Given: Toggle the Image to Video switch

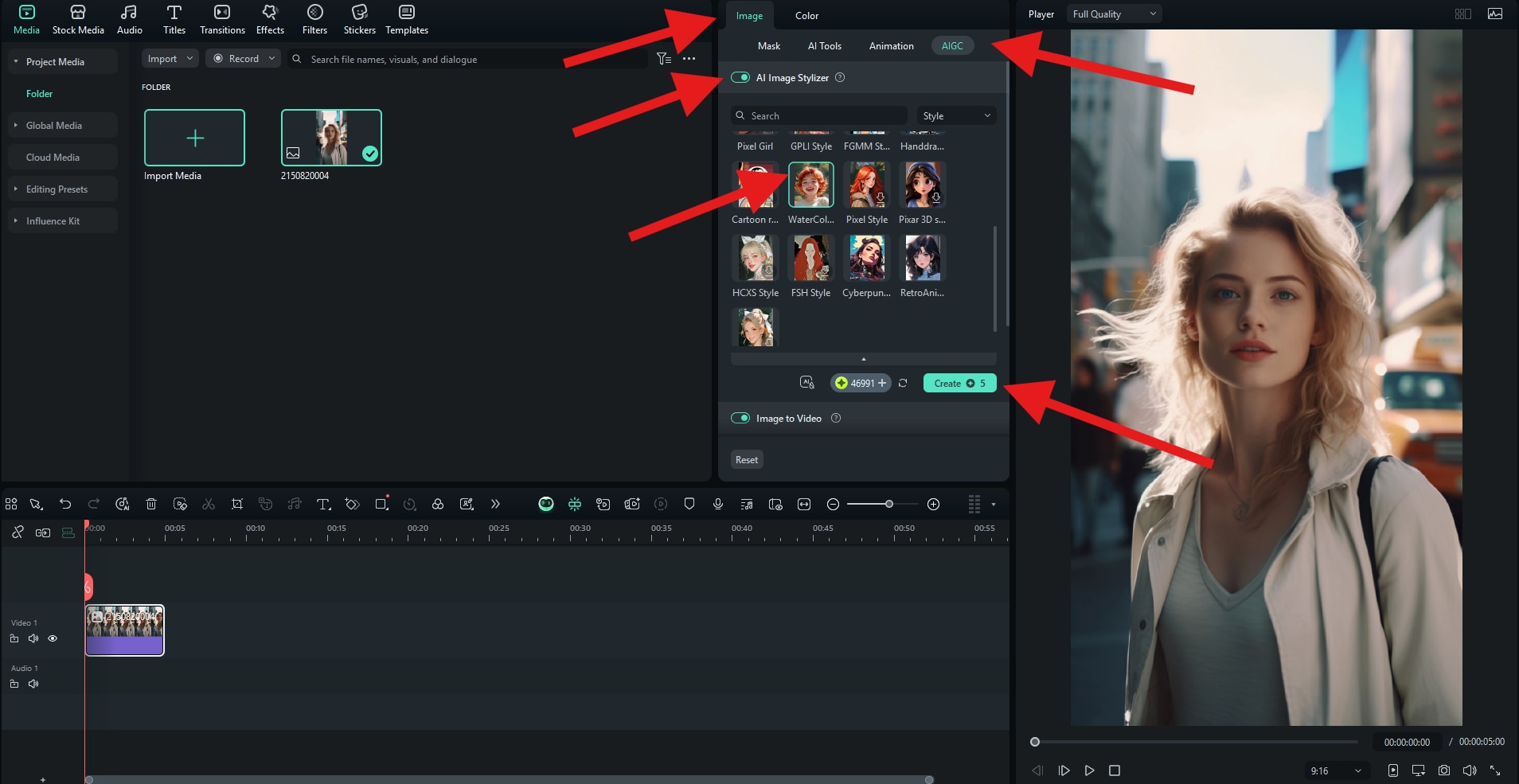Looking at the screenshot, I should pyautogui.click(x=740, y=418).
